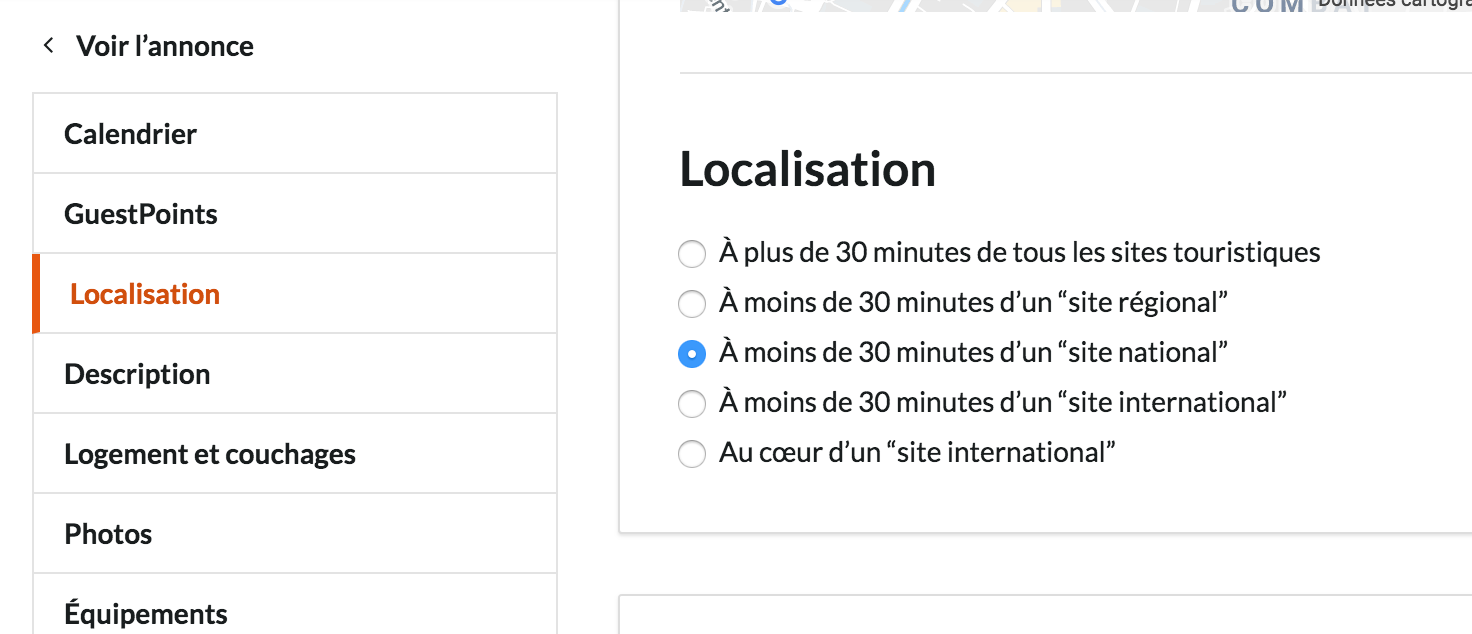This screenshot has height=634, width=1472.
Task: Click the orange indicator bar beside Localisation
Action: [38, 293]
